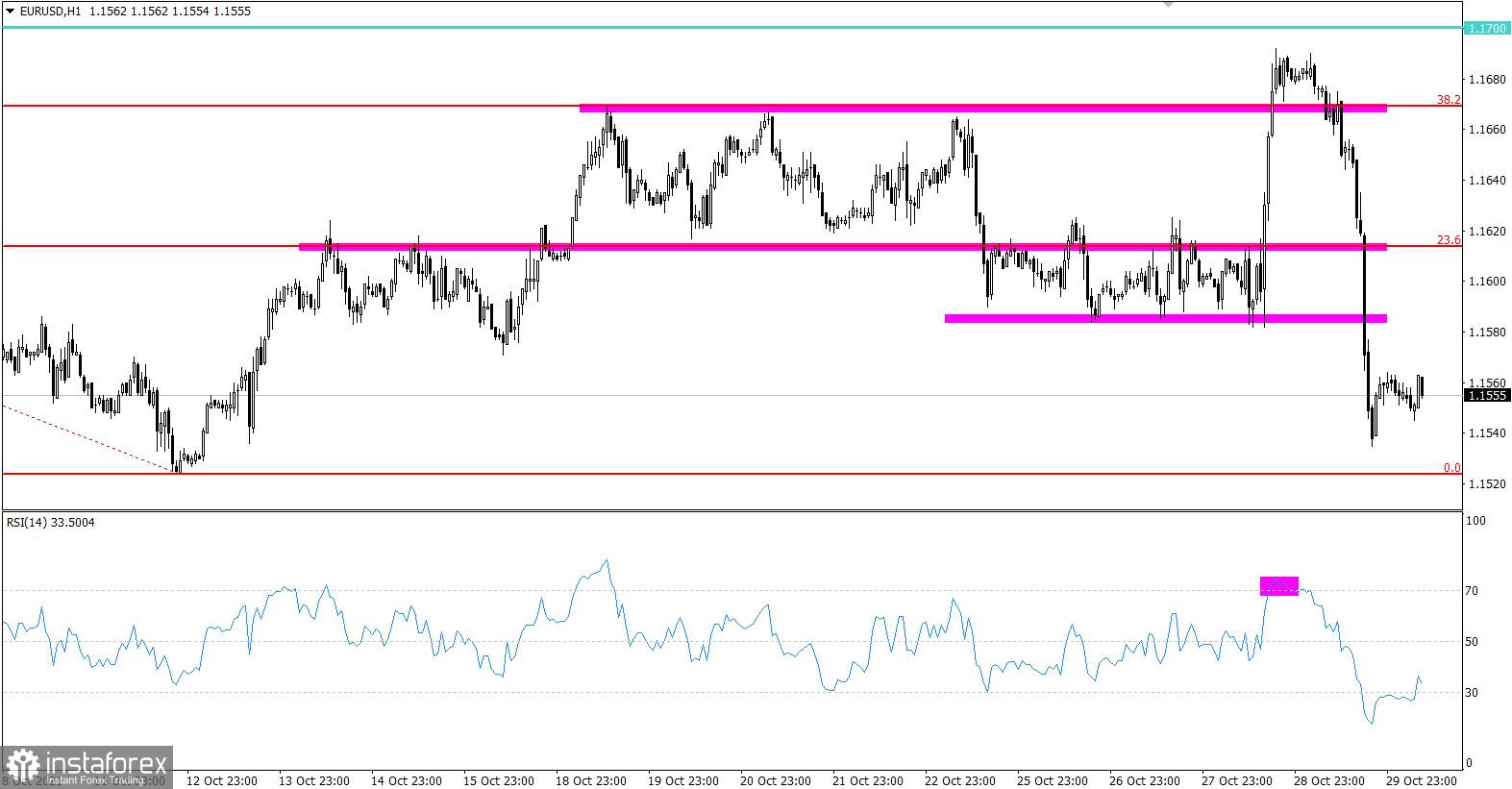Click the EURUSD,H1 chart title dropdown triangle
This screenshot has width=1512, height=789.
tap(10, 12)
